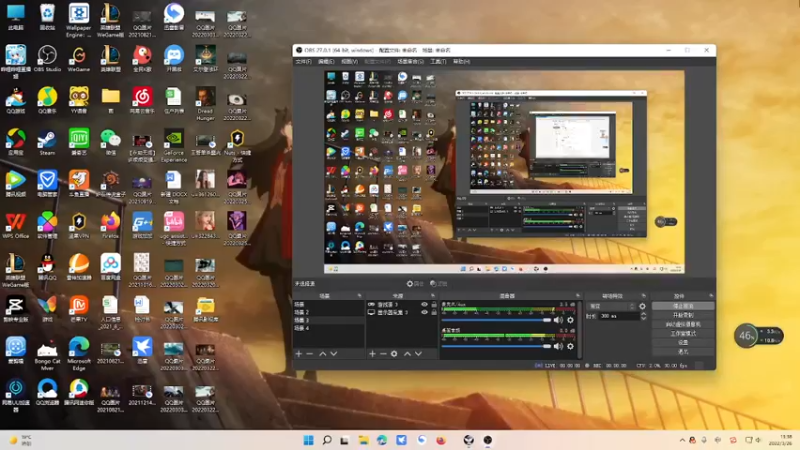Image resolution: width=800 pixels, height=450 pixels.
Task: Open the Steam desktop icon
Action: point(47,139)
